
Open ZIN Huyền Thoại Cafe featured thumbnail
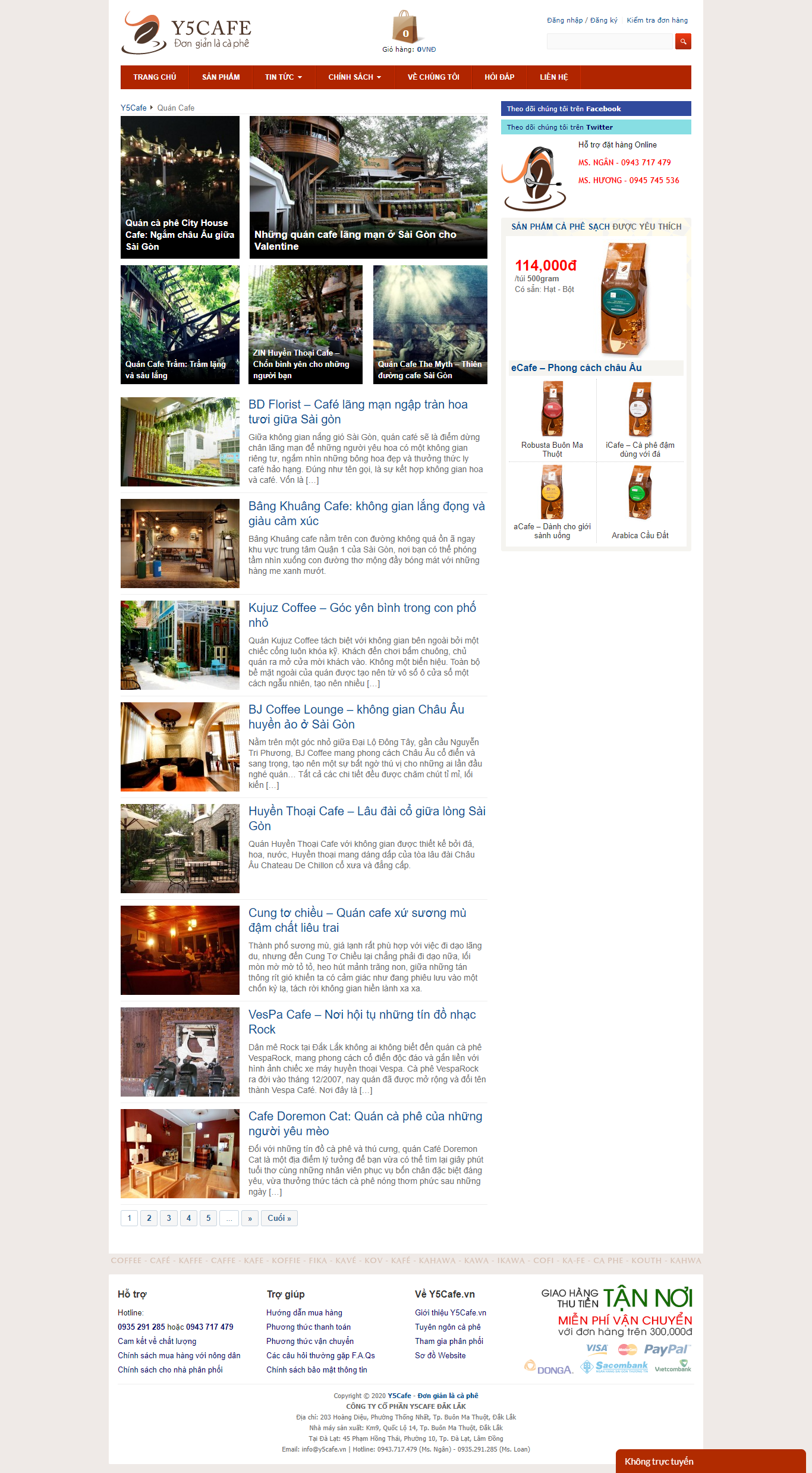pyautogui.click(x=306, y=325)
